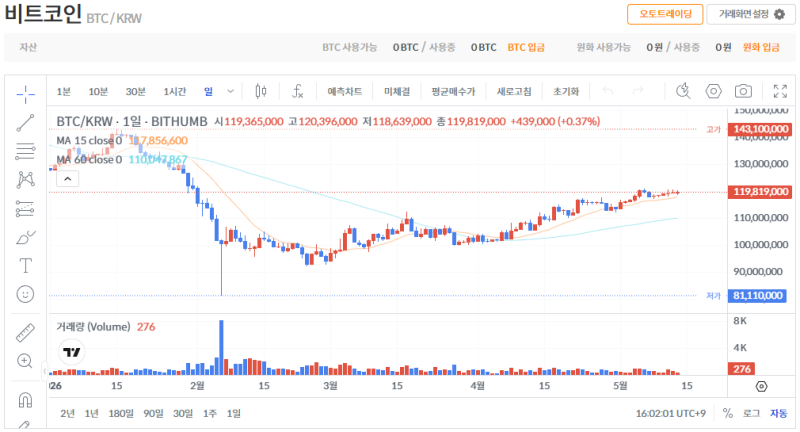Toggle the 예측차트 option
The height and width of the screenshot is (432, 800).
click(344, 91)
